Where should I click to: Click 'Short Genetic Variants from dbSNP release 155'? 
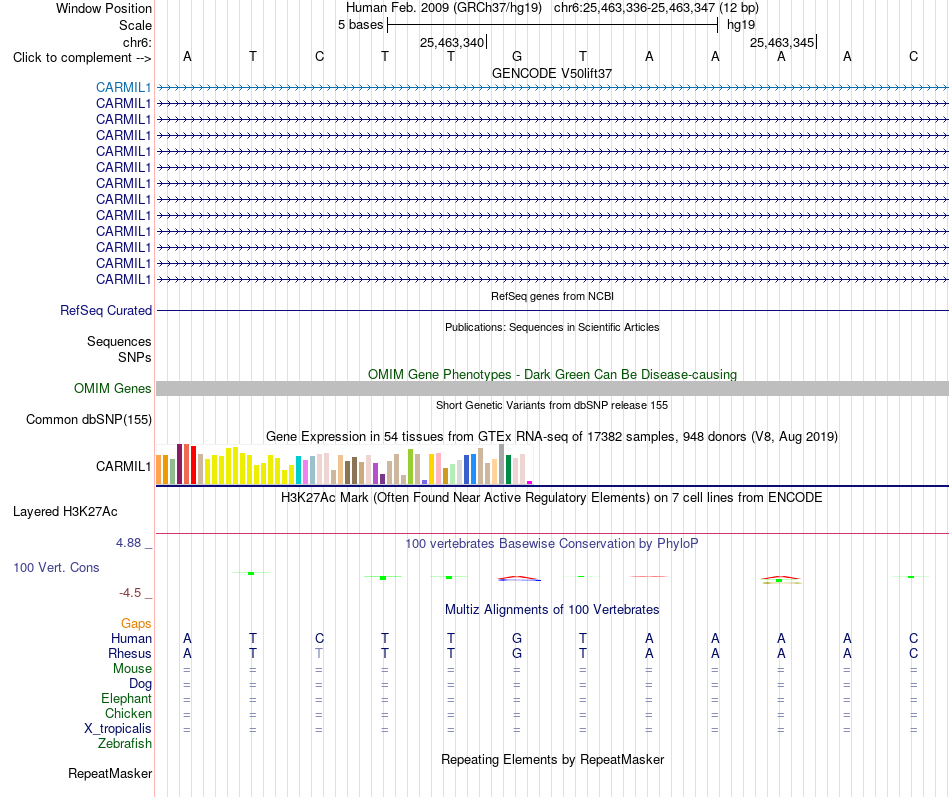[552, 405]
